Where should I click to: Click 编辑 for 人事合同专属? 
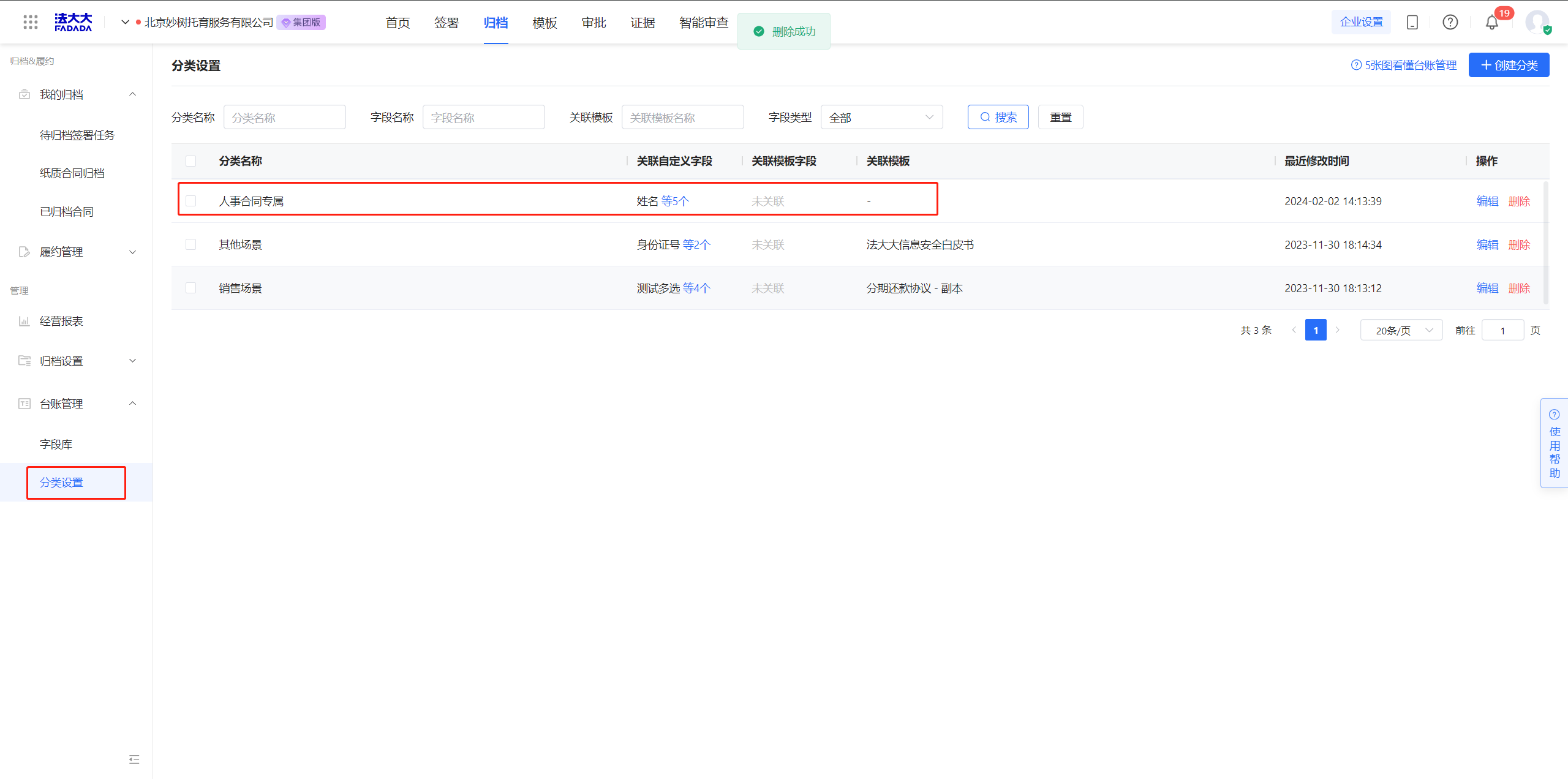[1488, 201]
